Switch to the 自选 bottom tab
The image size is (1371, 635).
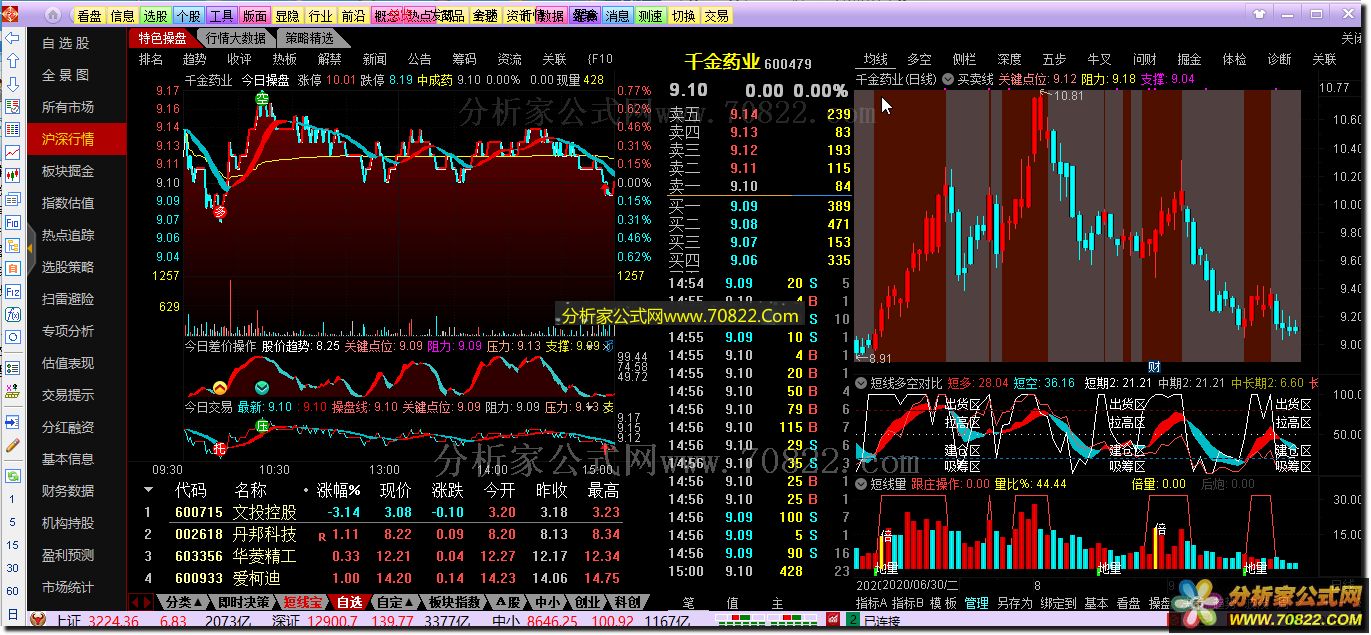click(x=349, y=602)
